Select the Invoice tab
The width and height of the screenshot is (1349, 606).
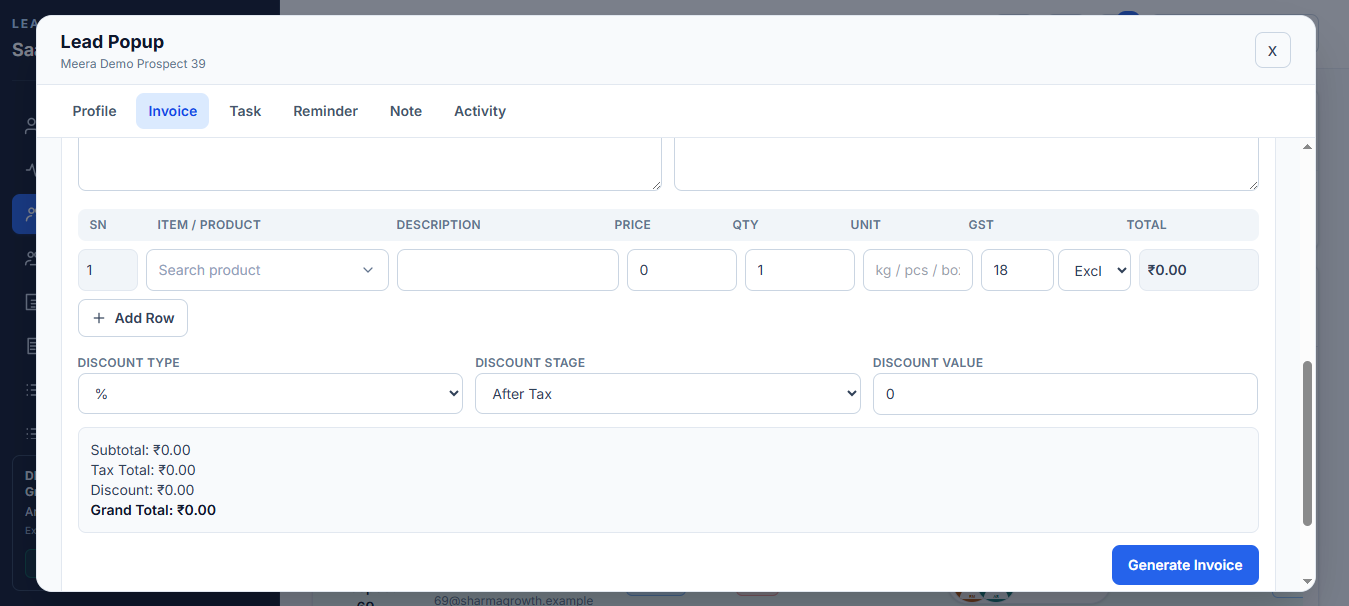(173, 111)
